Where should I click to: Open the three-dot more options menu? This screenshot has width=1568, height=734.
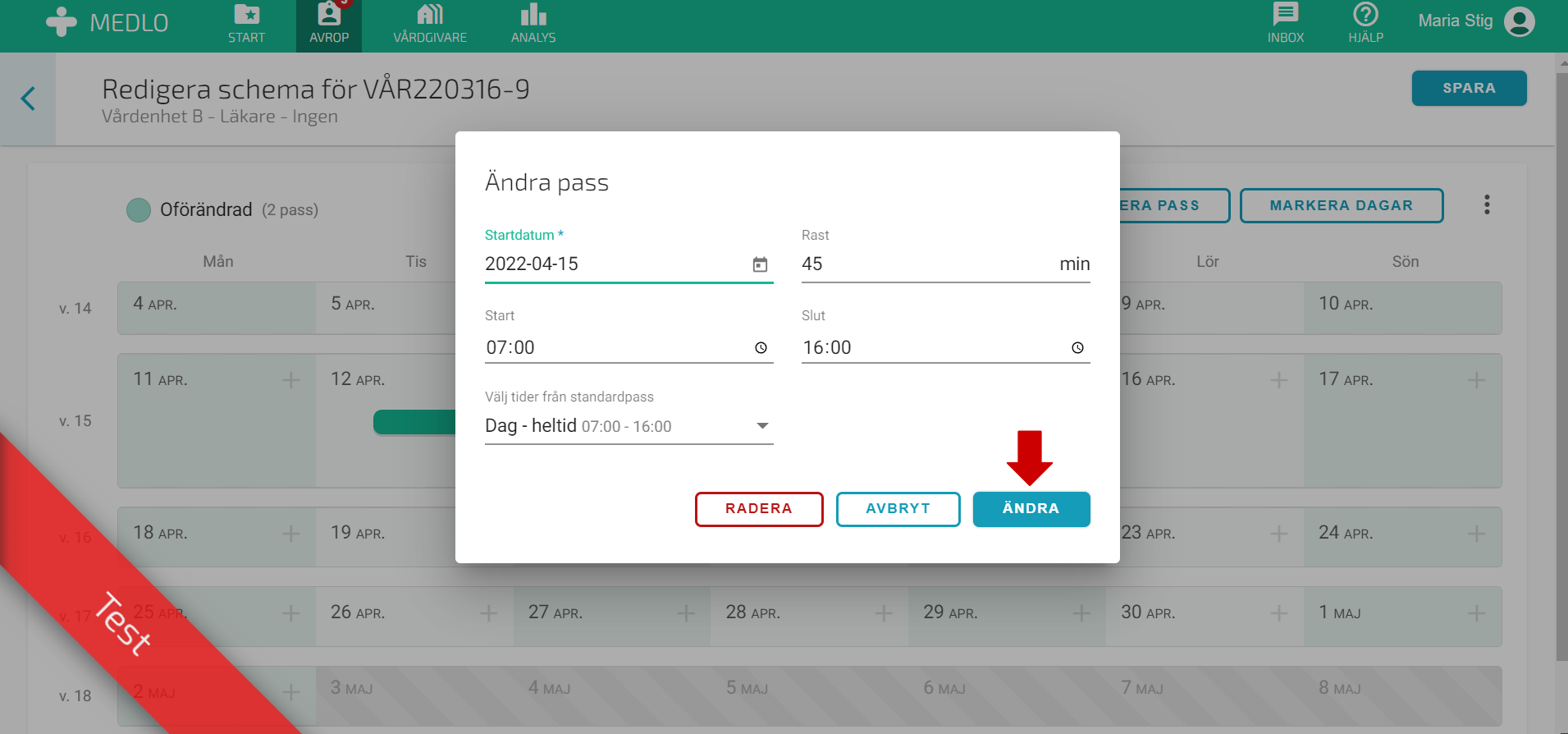pos(1487,205)
